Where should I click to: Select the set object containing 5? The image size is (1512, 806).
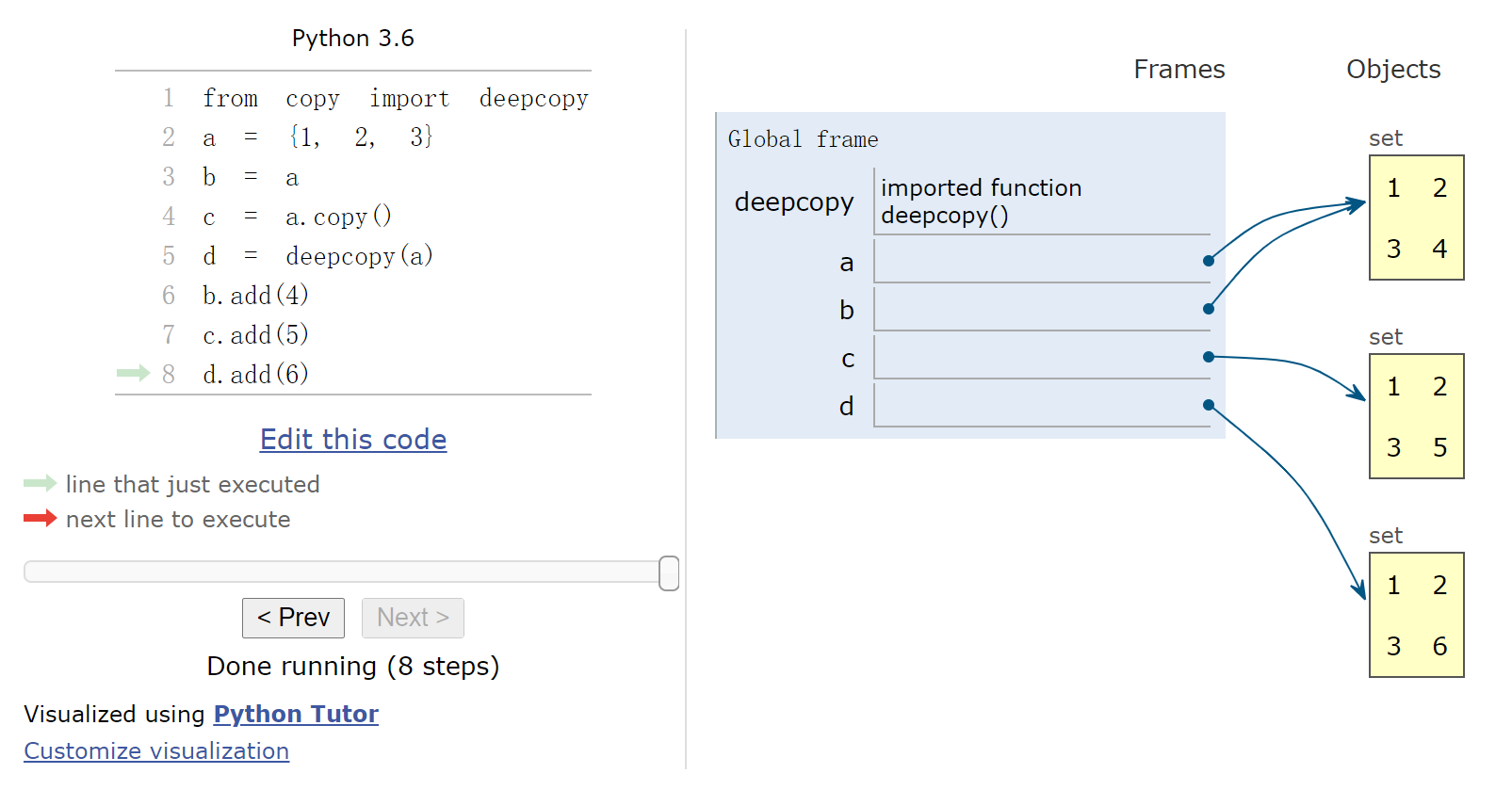tap(1416, 416)
